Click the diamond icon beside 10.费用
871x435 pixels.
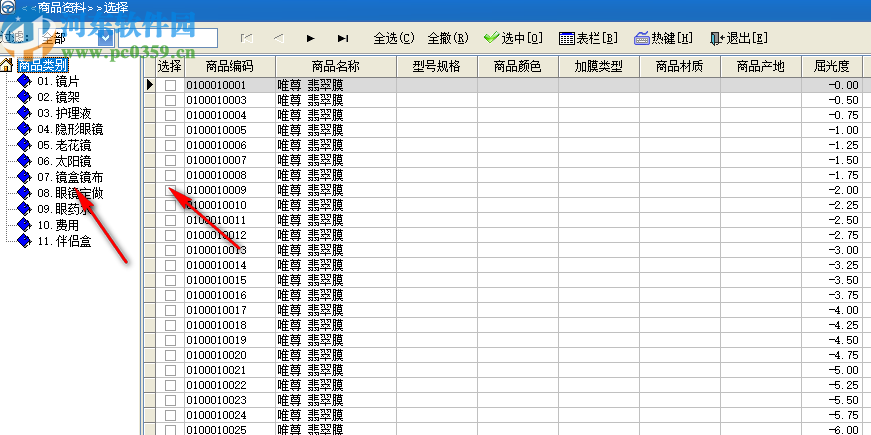24,225
